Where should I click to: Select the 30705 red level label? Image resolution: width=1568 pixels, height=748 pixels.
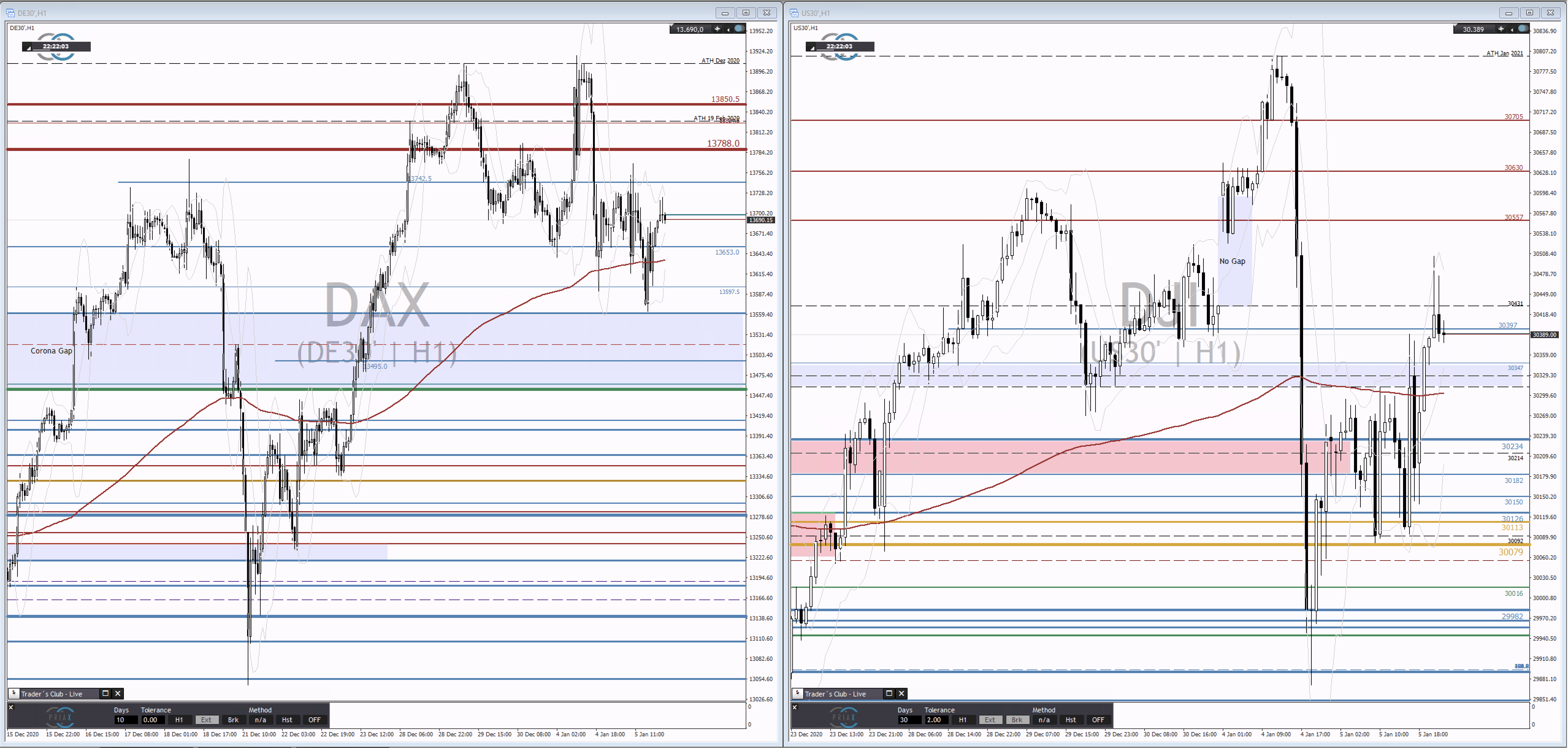pos(1513,116)
